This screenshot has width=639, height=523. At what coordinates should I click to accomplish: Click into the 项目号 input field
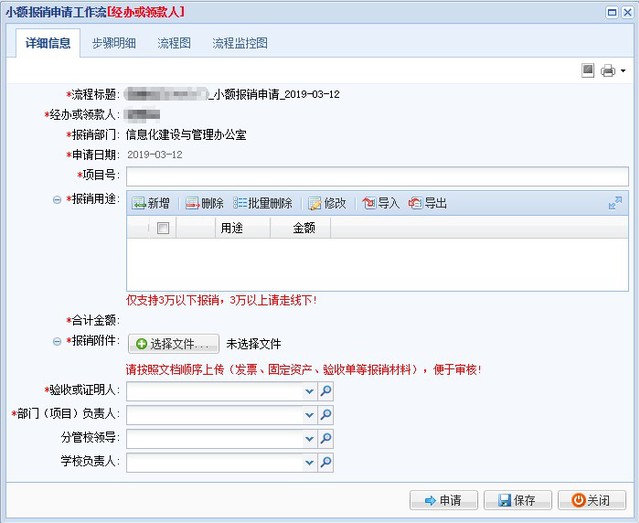(x=376, y=176)
